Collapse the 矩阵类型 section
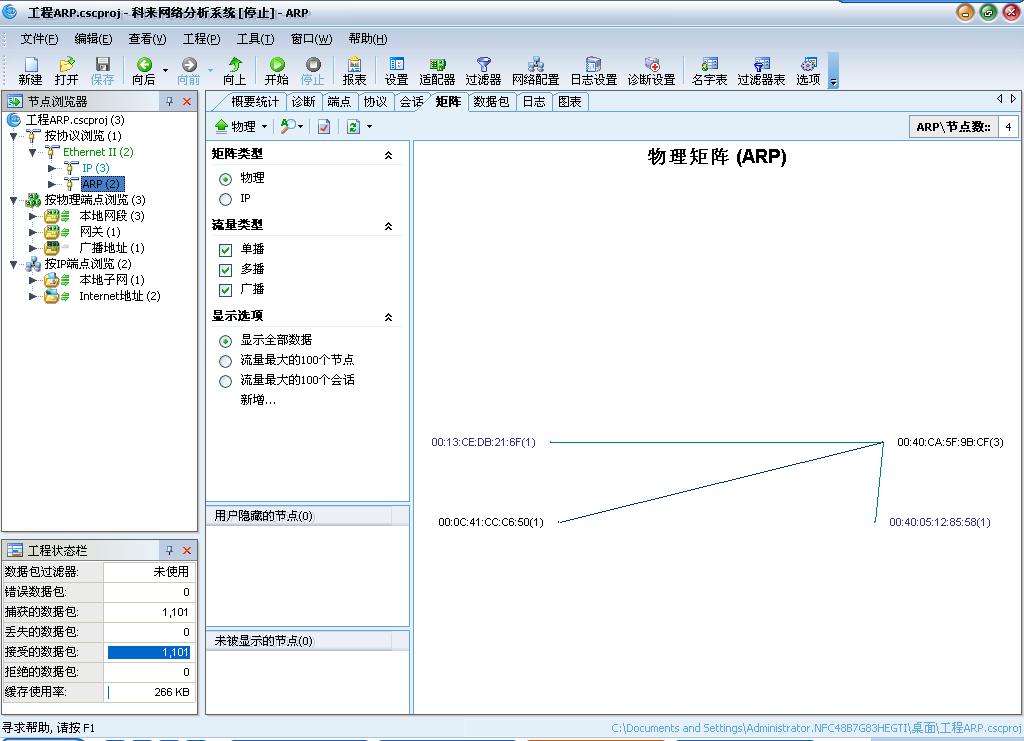Screen dimensions: 1024x741 [x=389, y=155]
